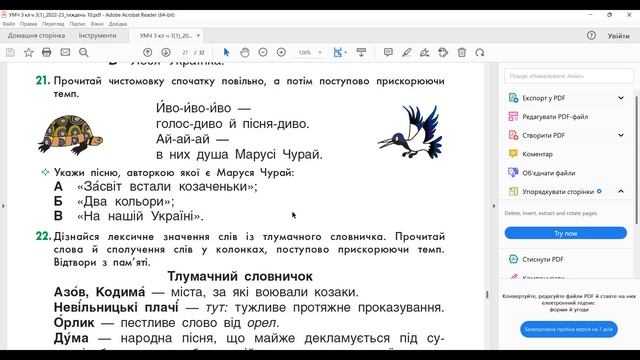Click the document vertical scrollbar handle
640x360 pixels.
point(487,294)
